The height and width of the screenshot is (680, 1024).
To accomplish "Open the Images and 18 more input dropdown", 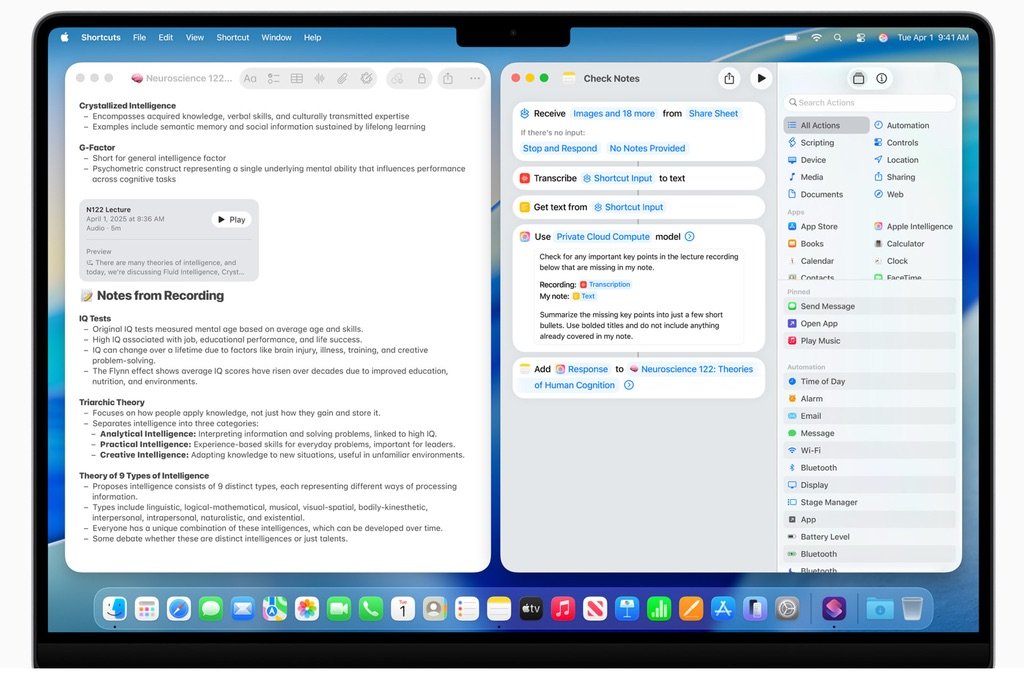I will (x=614, y=113).
